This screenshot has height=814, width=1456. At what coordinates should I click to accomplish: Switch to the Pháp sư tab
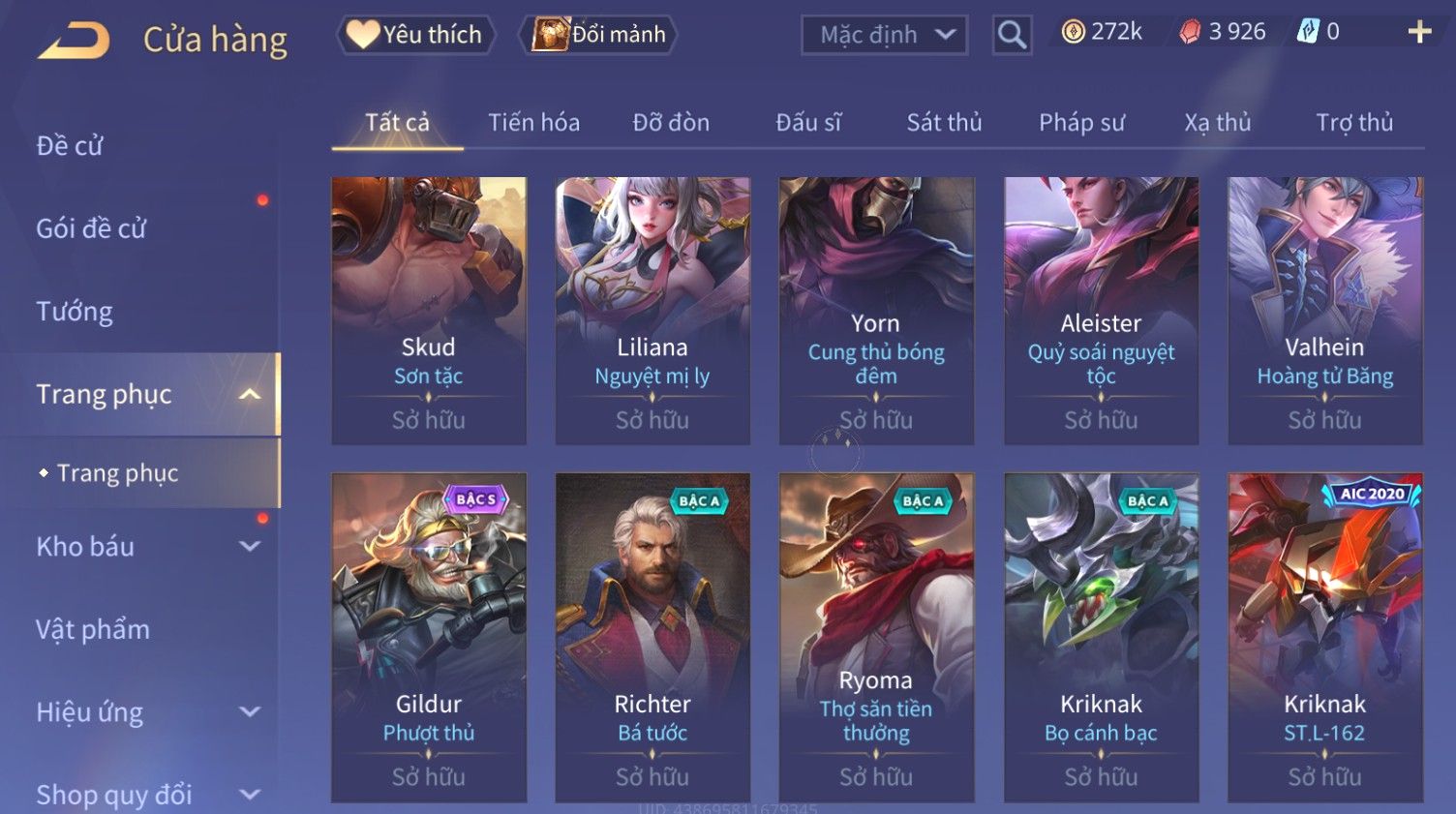point(1081,122)
